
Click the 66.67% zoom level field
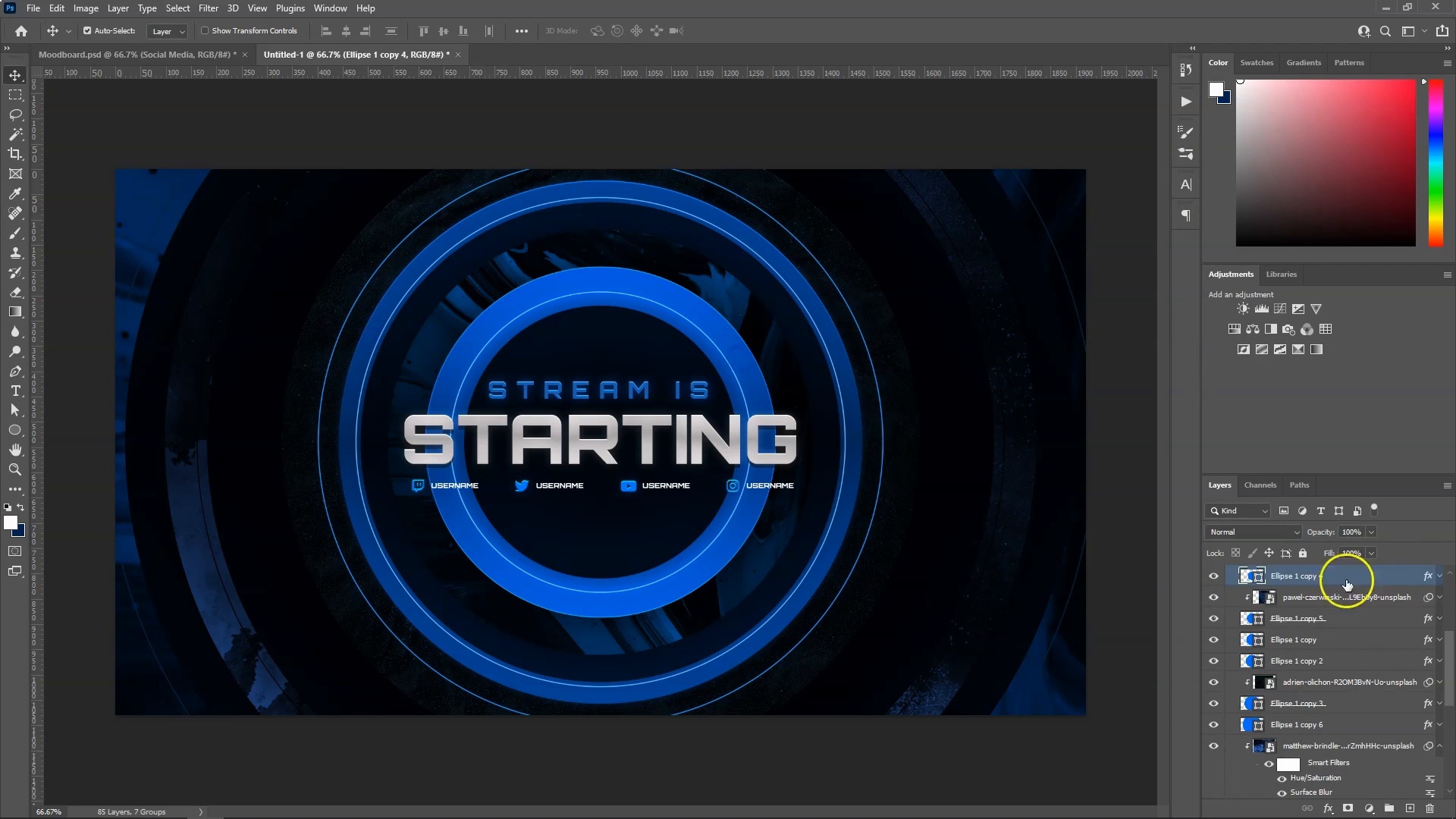point(49,812)
